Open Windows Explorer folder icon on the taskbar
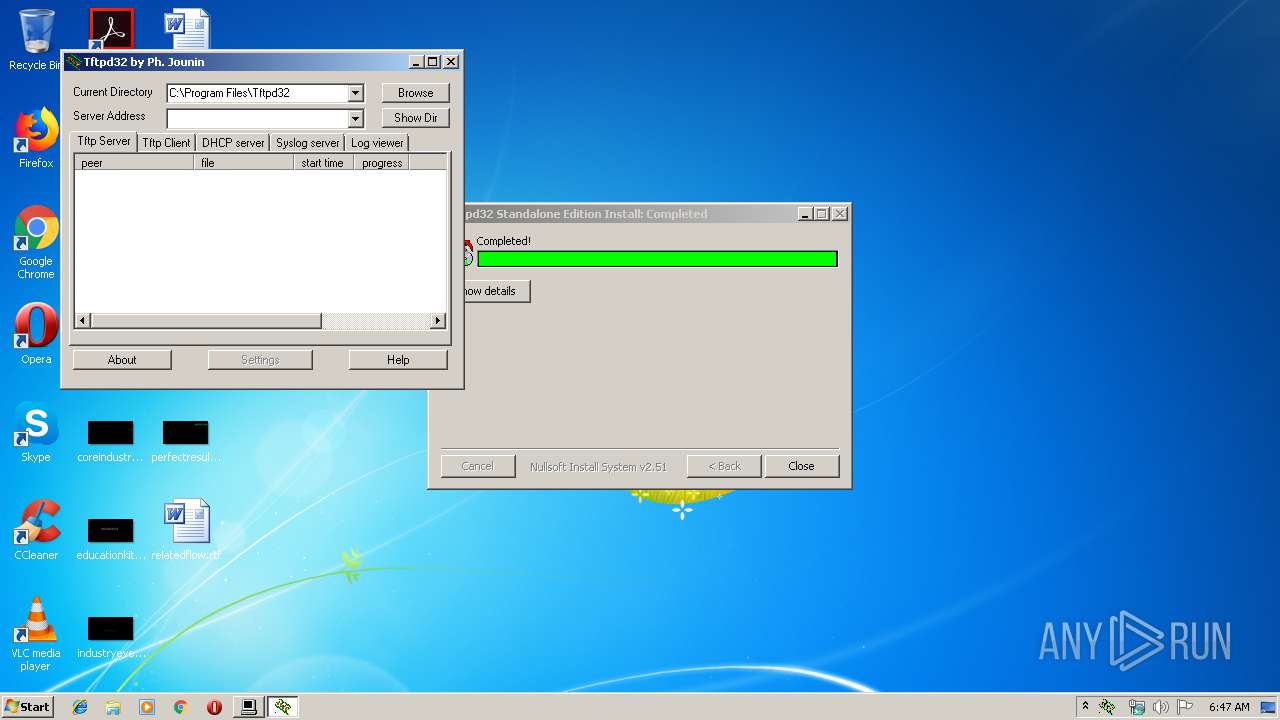This screenshot has width=1280, height=720. tap(113, 707)
